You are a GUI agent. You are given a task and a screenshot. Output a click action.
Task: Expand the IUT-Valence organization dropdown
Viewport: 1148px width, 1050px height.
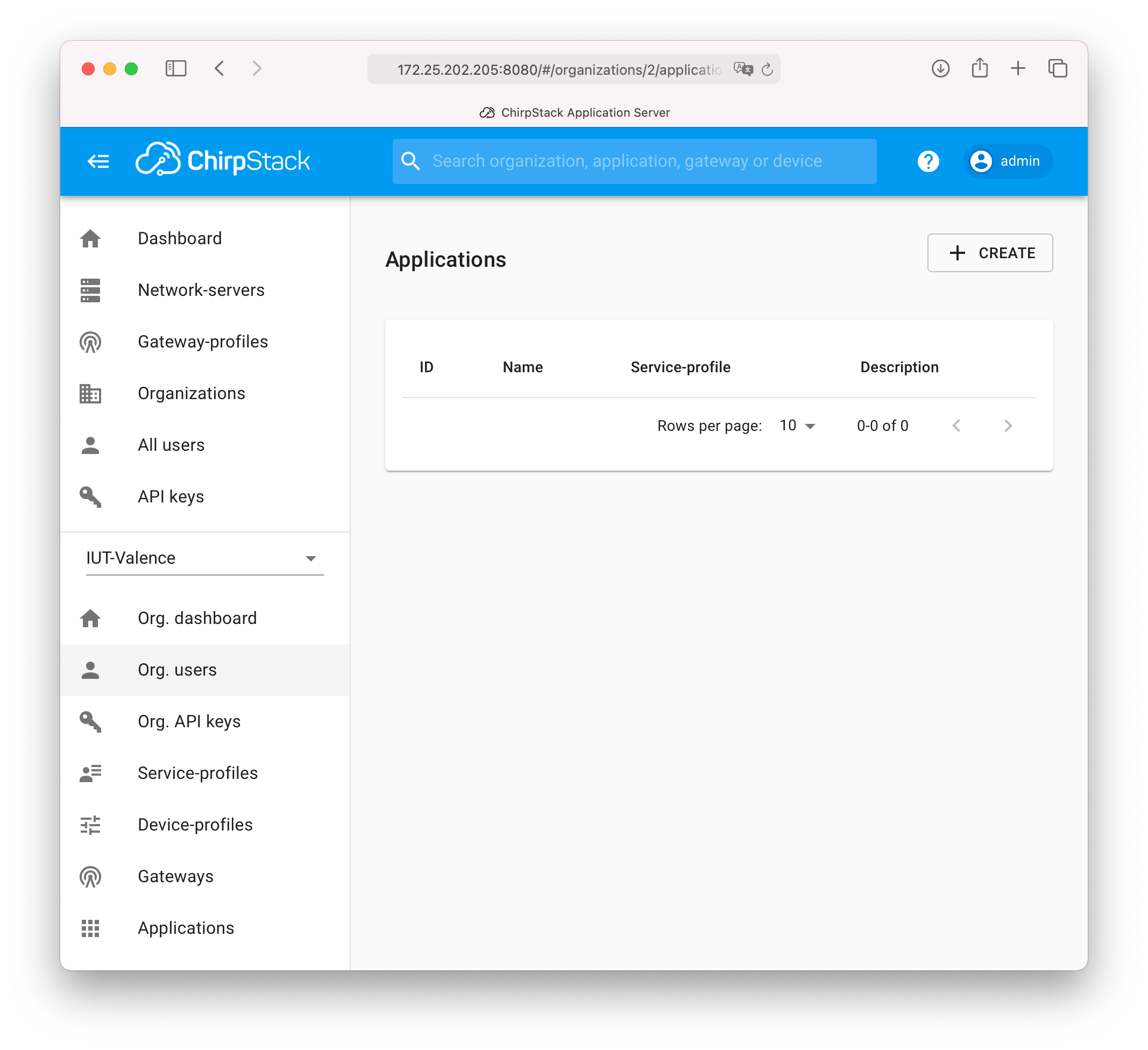click(312, 558)
